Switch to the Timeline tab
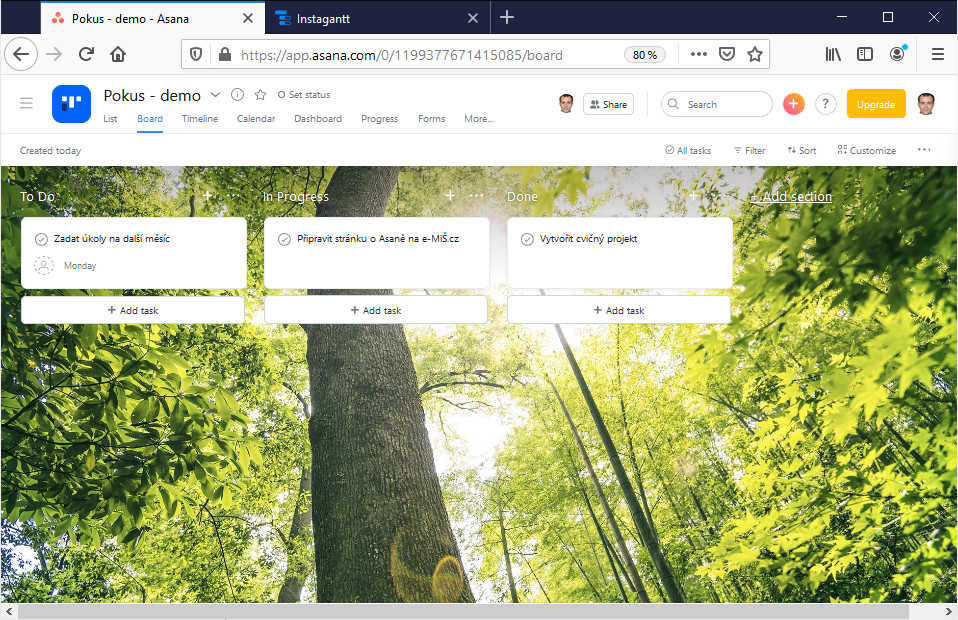The height and width of the screenshot is (620, 958). click(199, 118)
